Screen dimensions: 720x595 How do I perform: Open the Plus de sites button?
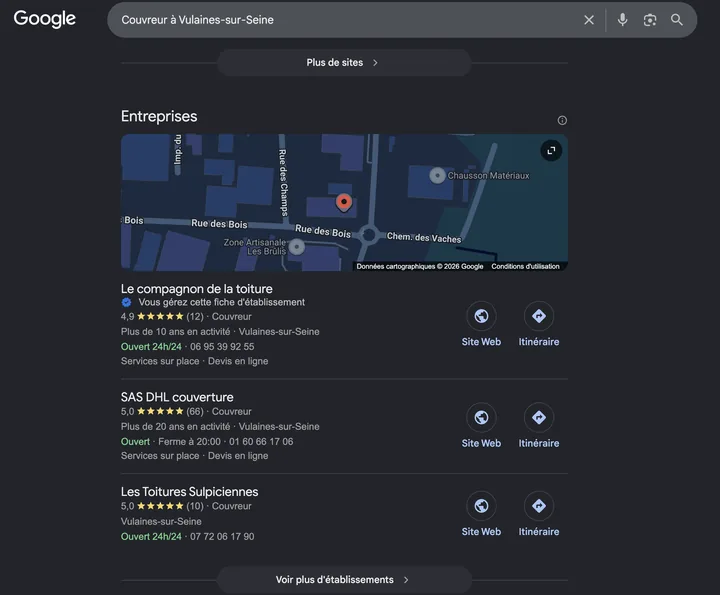pyautogui.click(x=344, y=62)
